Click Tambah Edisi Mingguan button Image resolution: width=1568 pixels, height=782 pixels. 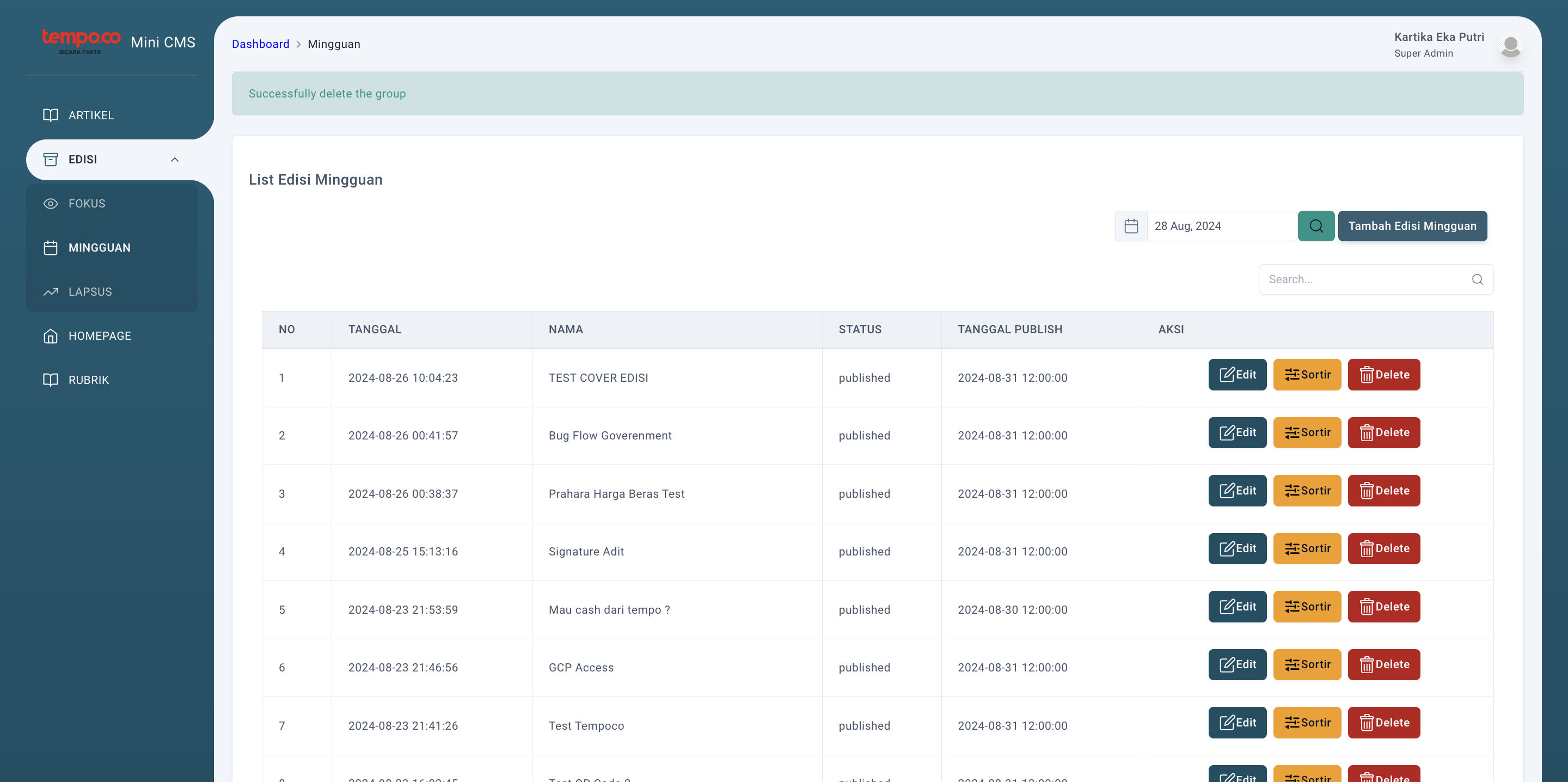click(1412, 226)
